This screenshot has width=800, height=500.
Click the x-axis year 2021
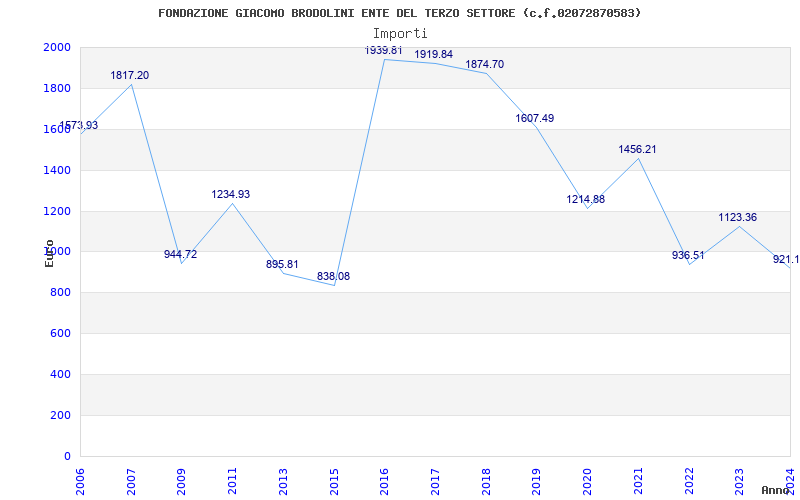tap(638, 482)
